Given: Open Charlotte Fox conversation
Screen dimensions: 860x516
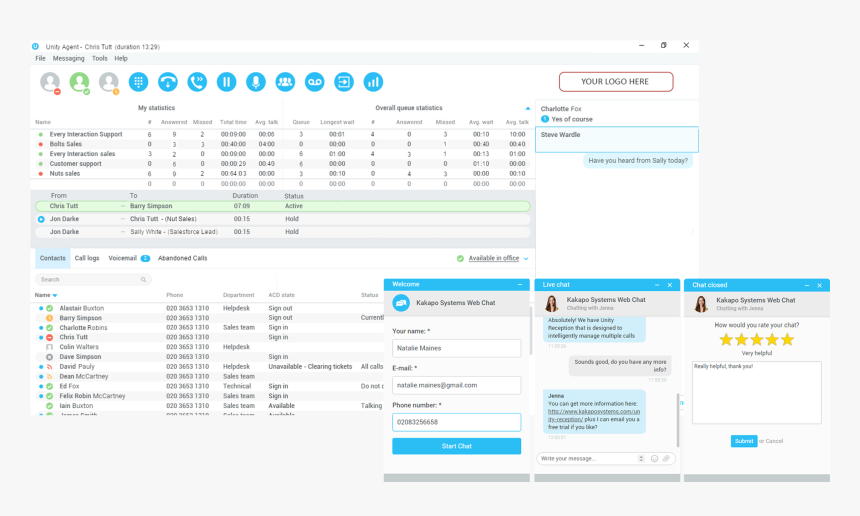Looking at the screenshot, I should pos(616,114).
